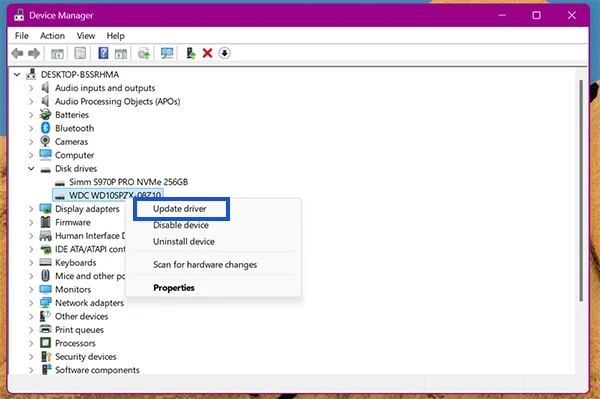Maximize the Device Manager window
The width and height of the screenshot is (600, 399).
pyautogui.click(x=536, y=15)
